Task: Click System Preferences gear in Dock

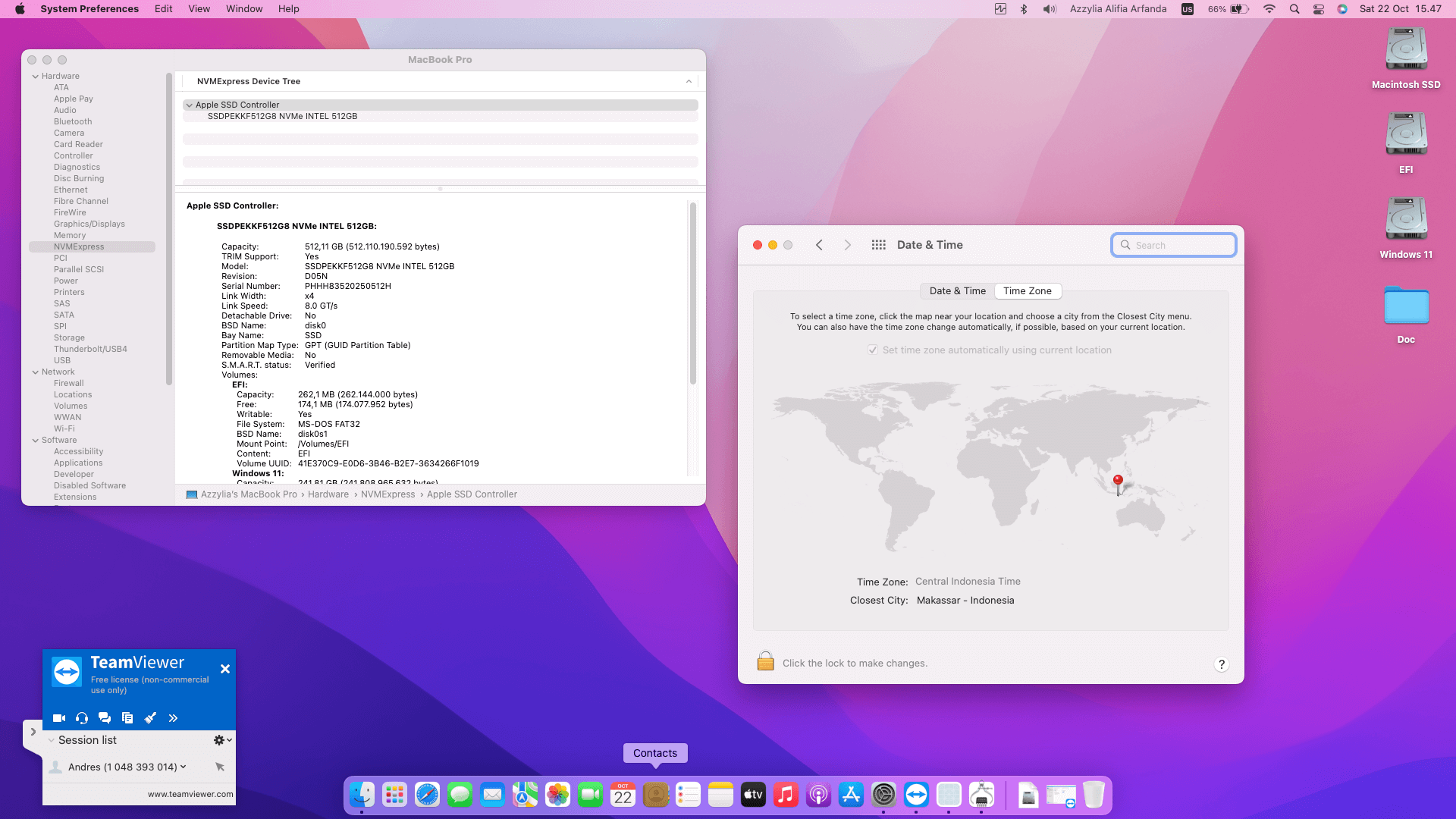Action: (x=883, y=795)
